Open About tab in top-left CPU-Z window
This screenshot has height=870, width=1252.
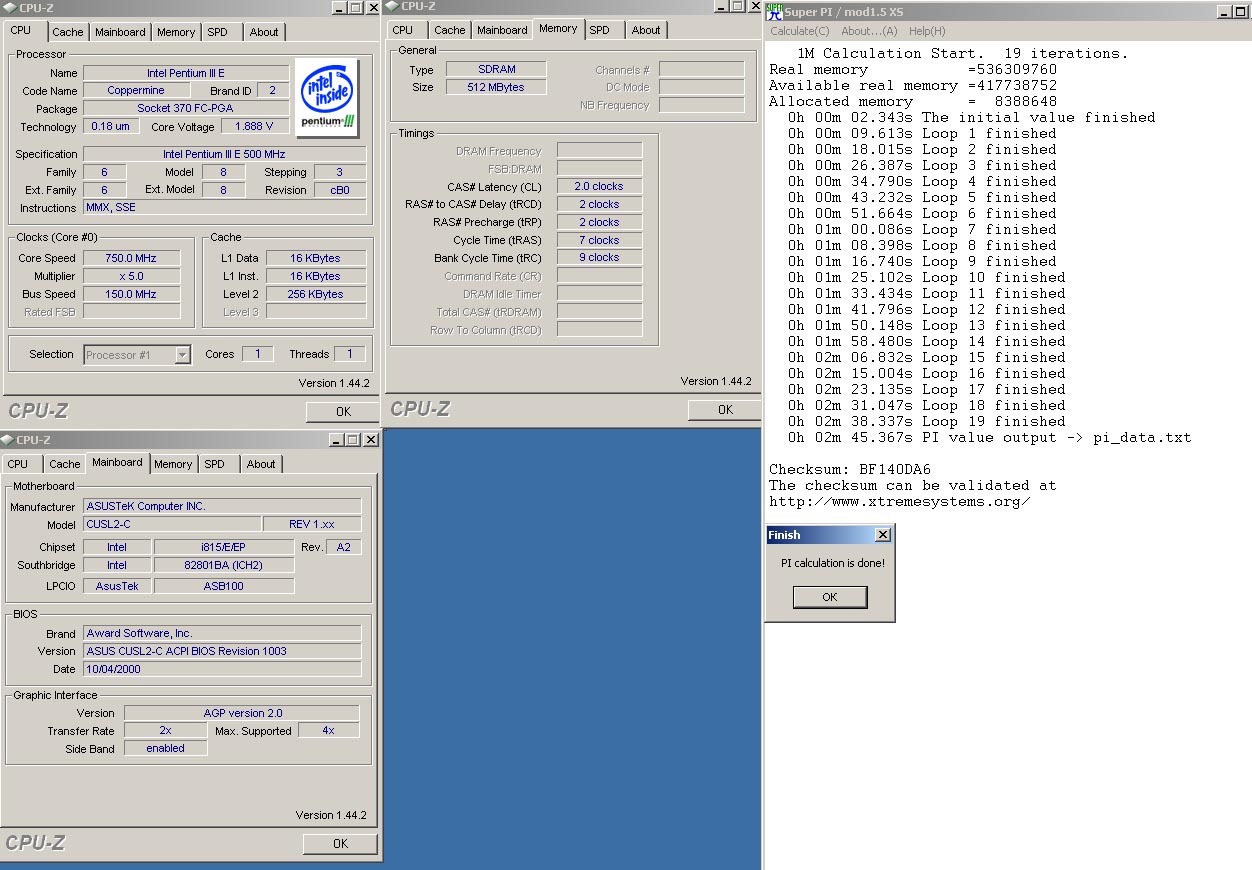264,32
